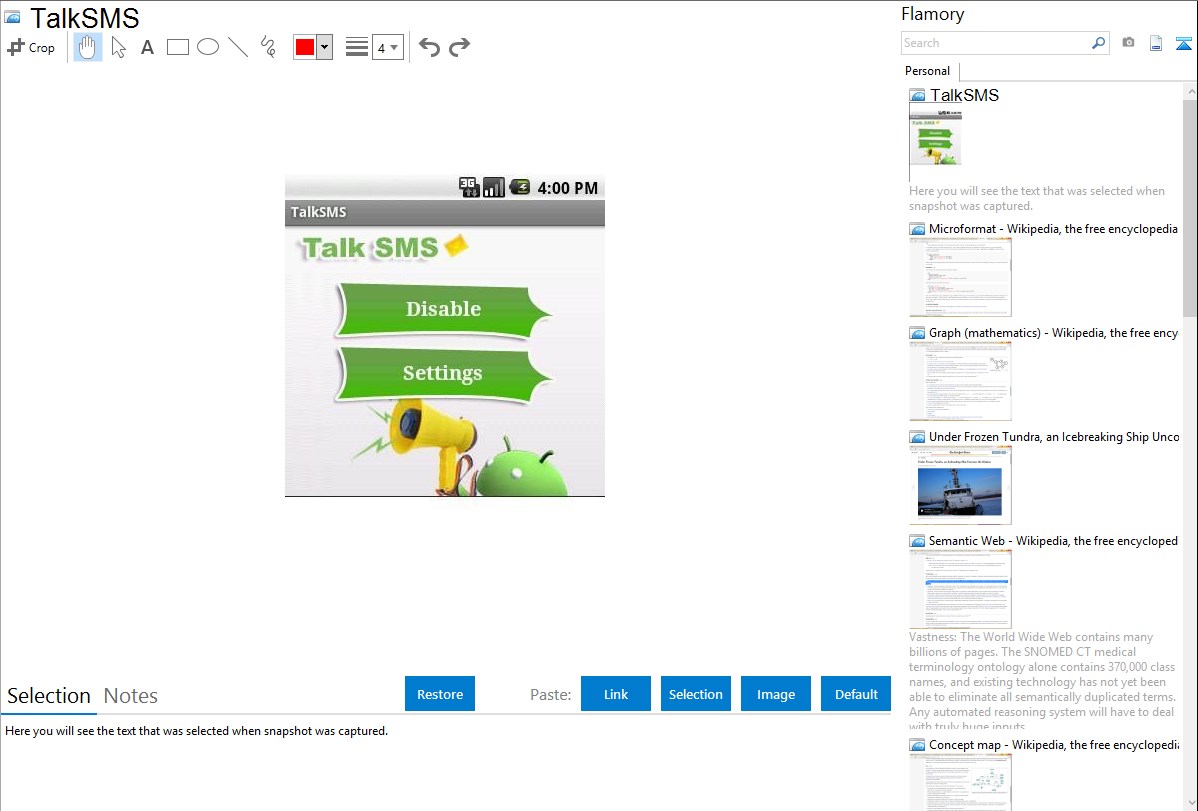Open the Microformat Wikipedia snapshot thumbnail

click(x=960, y=277)
